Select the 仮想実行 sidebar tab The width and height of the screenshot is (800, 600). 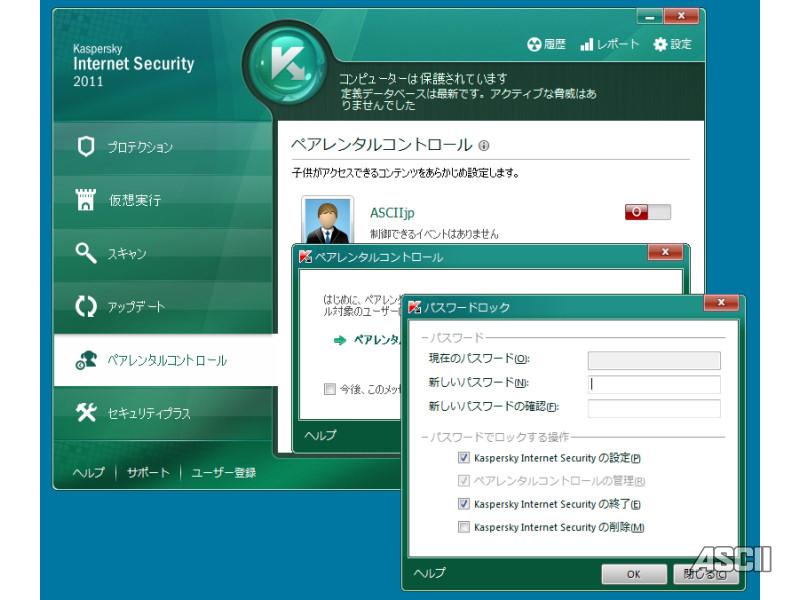(163, 201)
